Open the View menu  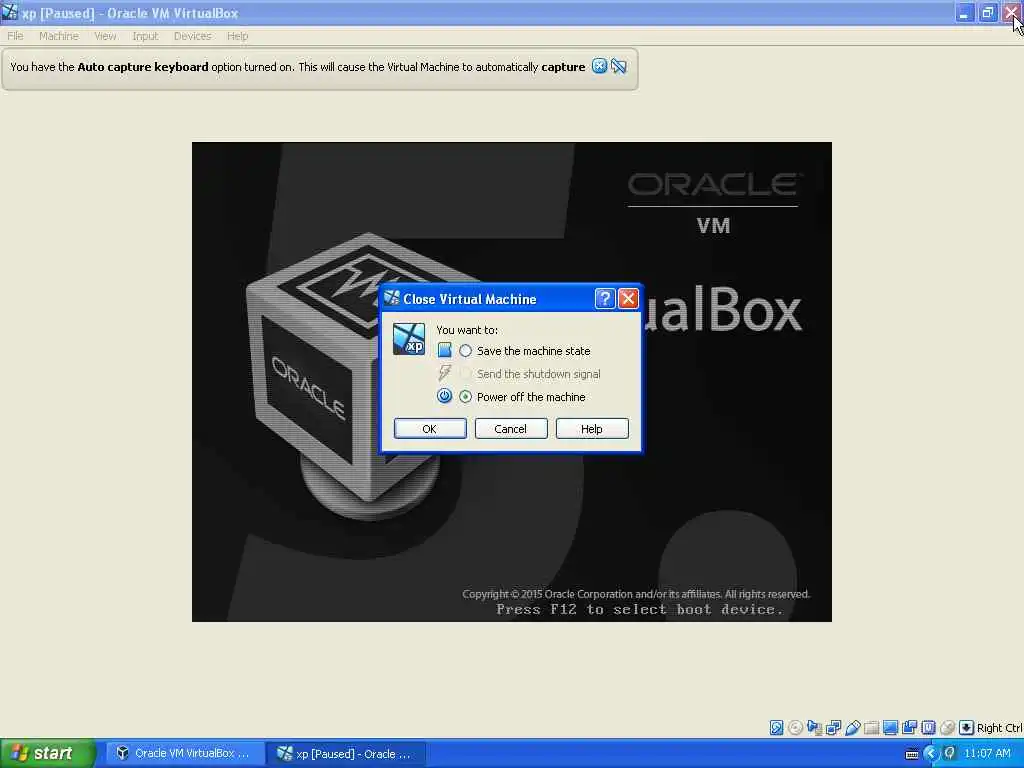tap(105, 36)
